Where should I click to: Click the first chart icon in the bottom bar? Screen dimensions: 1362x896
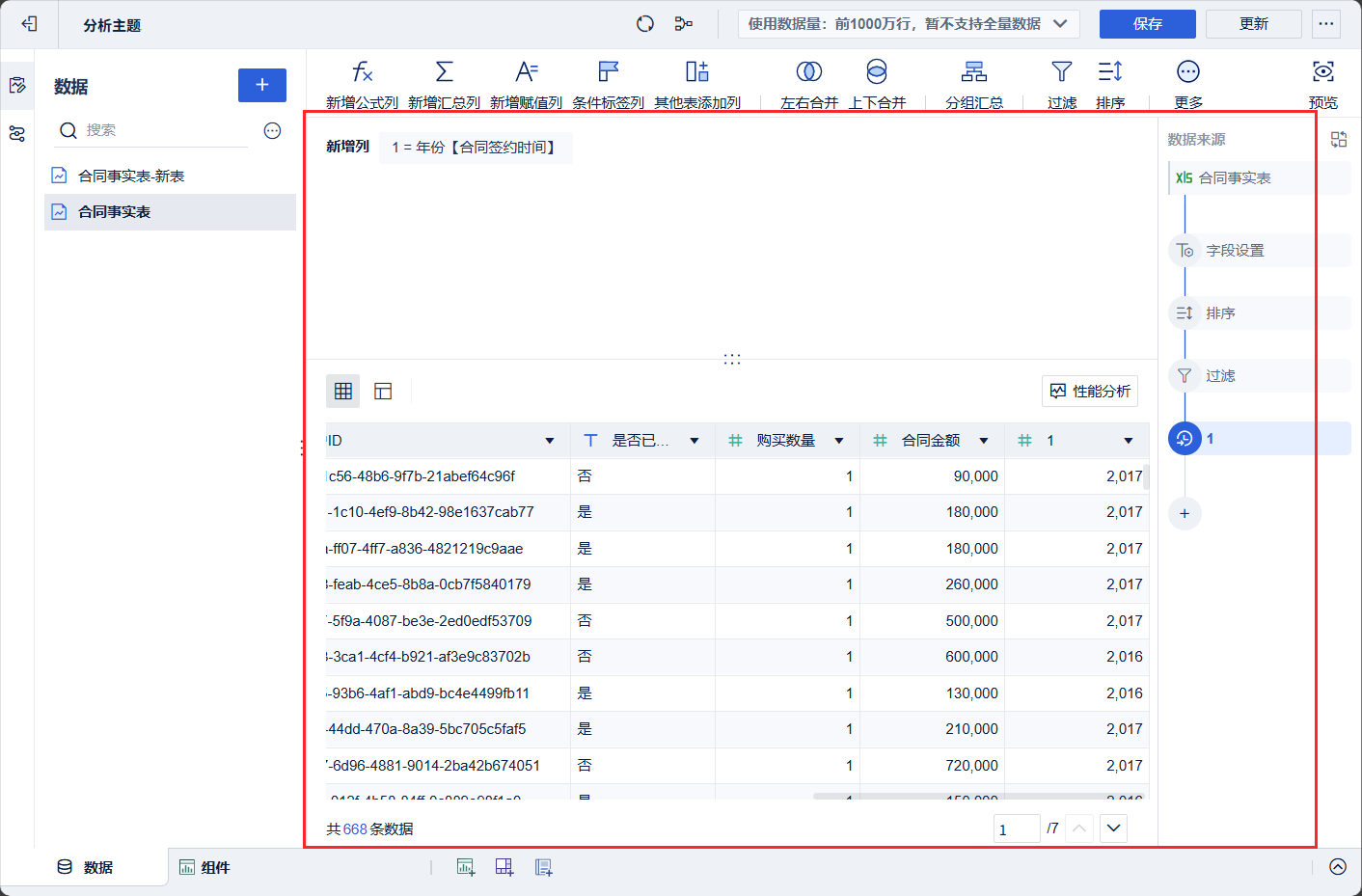(x=466, y=867)
